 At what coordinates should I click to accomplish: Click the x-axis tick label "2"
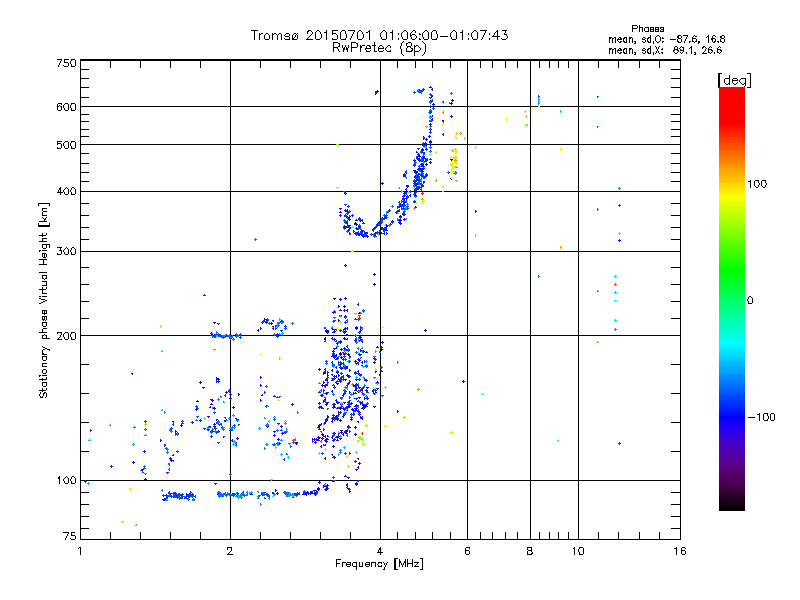coord(230,551)
